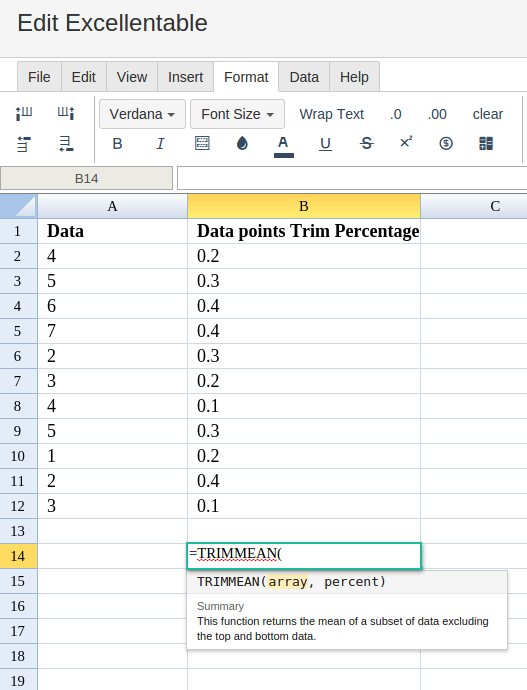This screenshot has height=690, width=527.
Task: Click the cell borders icon
Action: (x=202, y=143)
